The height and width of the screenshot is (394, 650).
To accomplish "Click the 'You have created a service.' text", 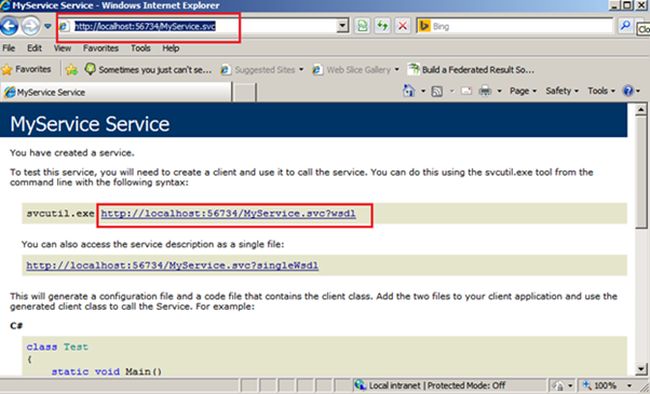I will tap(72, 153).
